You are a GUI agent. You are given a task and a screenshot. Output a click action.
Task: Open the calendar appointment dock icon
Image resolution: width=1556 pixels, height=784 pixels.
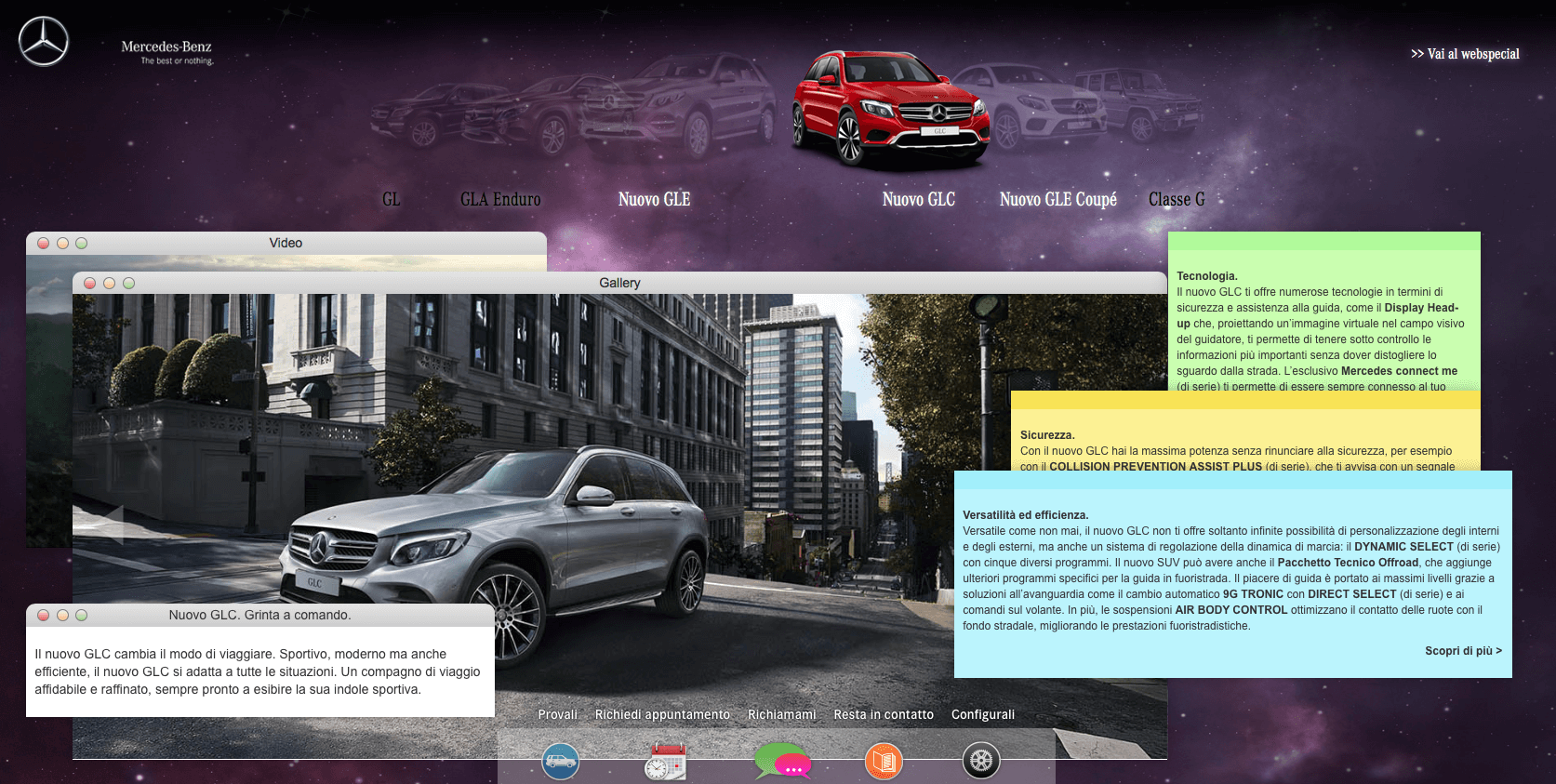[665, 761]
